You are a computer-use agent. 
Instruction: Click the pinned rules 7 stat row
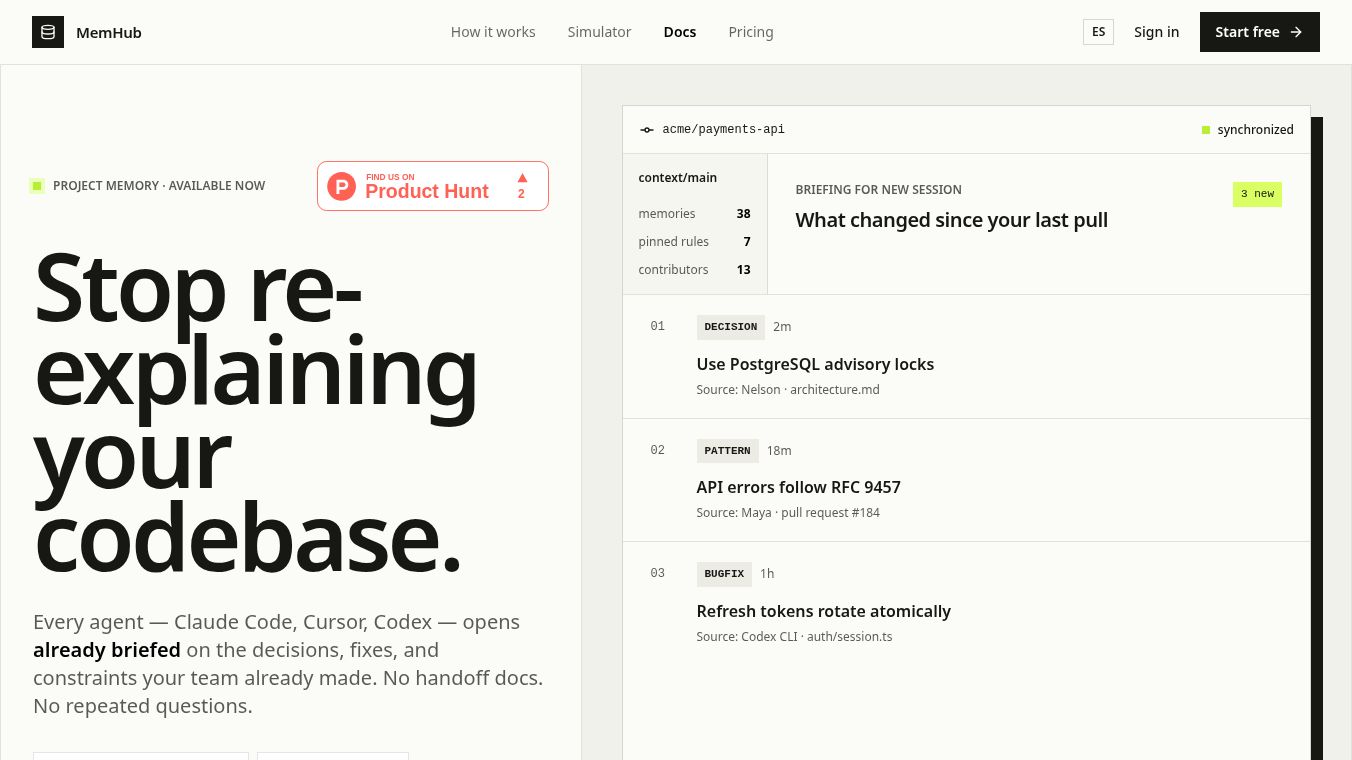point(695,242)
